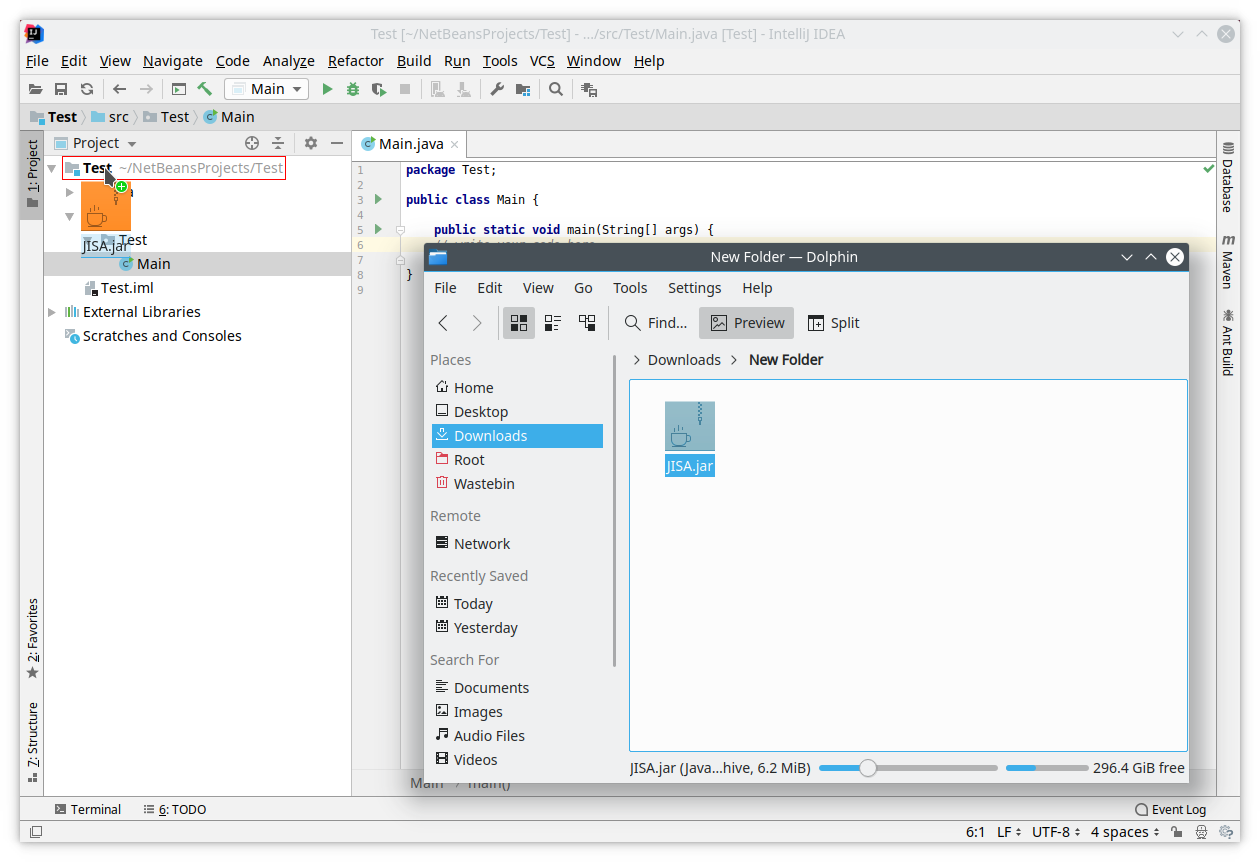1260x862 pixels.
Task: Toggle Preview panel in Dolphin toolbar
Action: click(747, 323)
